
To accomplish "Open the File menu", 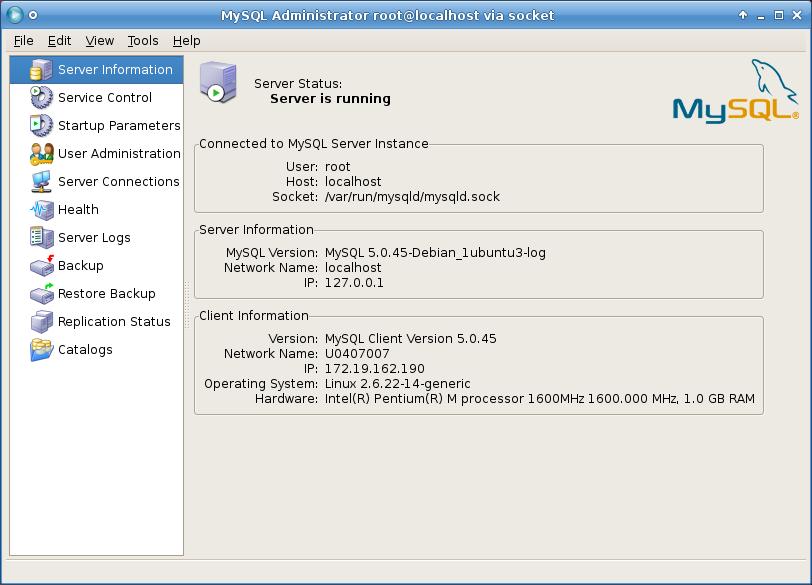I will click(23, 41).
